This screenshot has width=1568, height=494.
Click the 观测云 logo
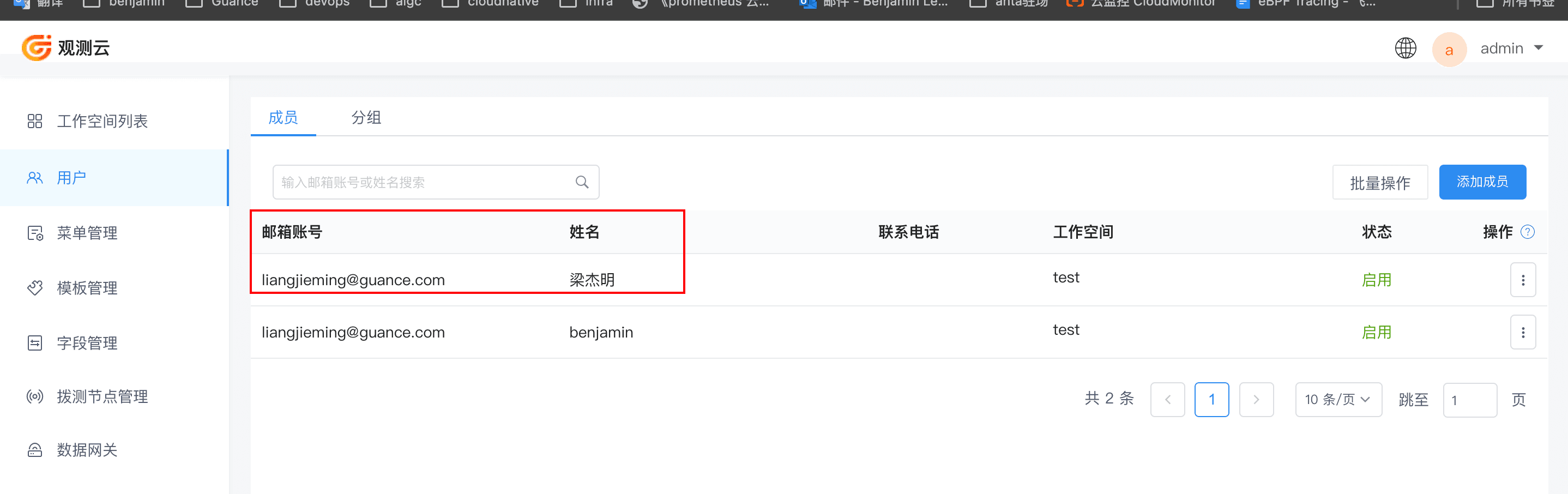point(66,47)
